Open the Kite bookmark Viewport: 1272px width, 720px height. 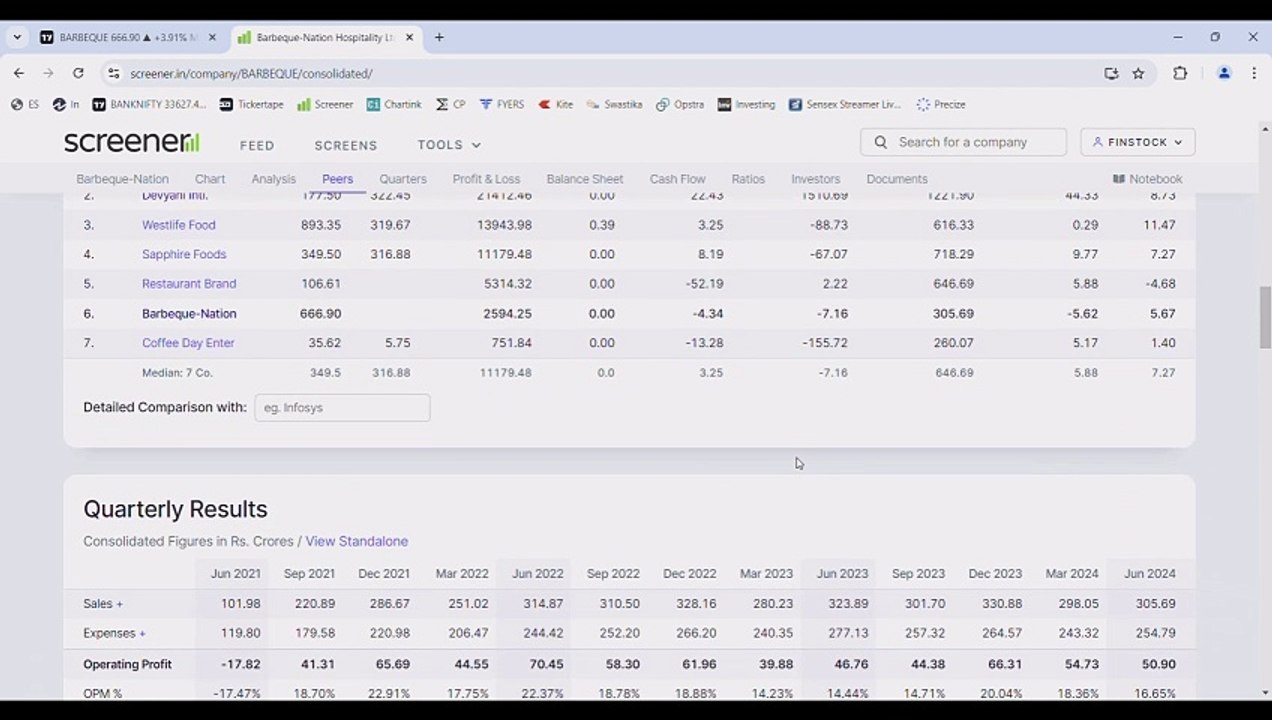coord(556,104)
